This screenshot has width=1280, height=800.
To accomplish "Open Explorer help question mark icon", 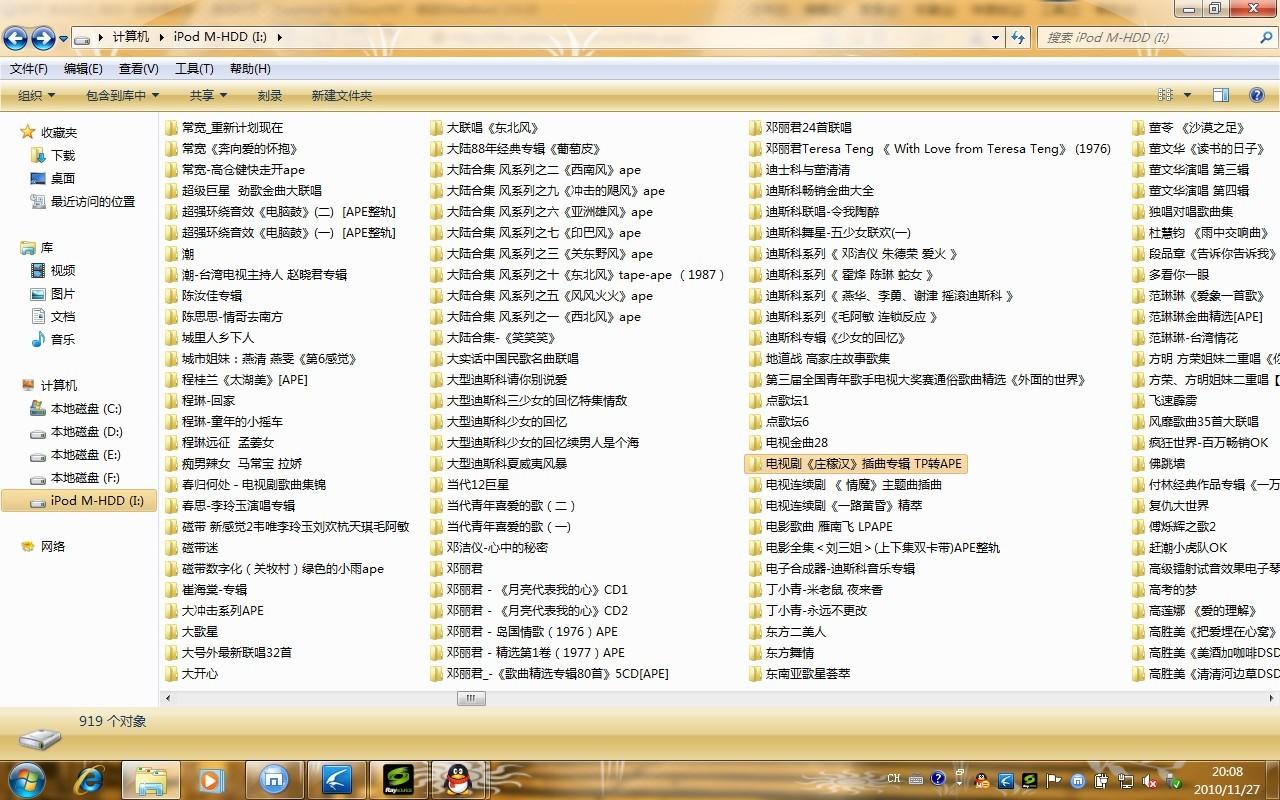I will (1257, 95).
